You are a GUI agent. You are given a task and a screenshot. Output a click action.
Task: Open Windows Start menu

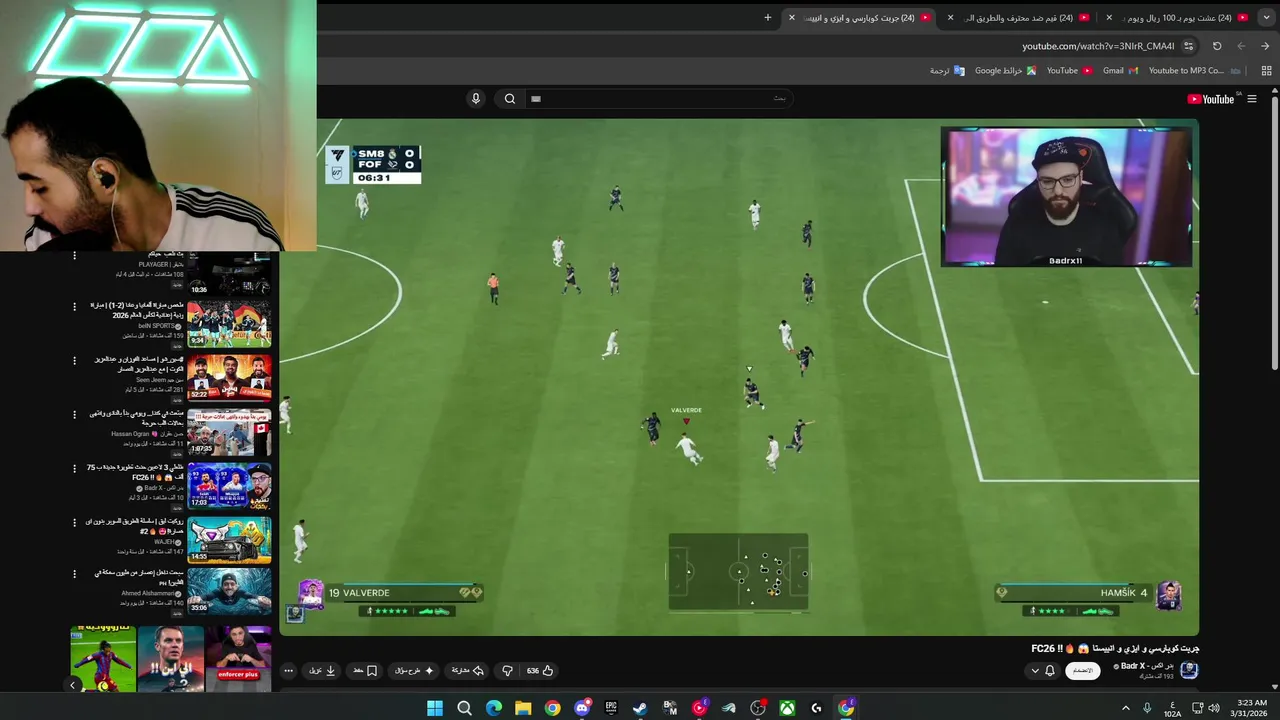(x=435, y=708)
